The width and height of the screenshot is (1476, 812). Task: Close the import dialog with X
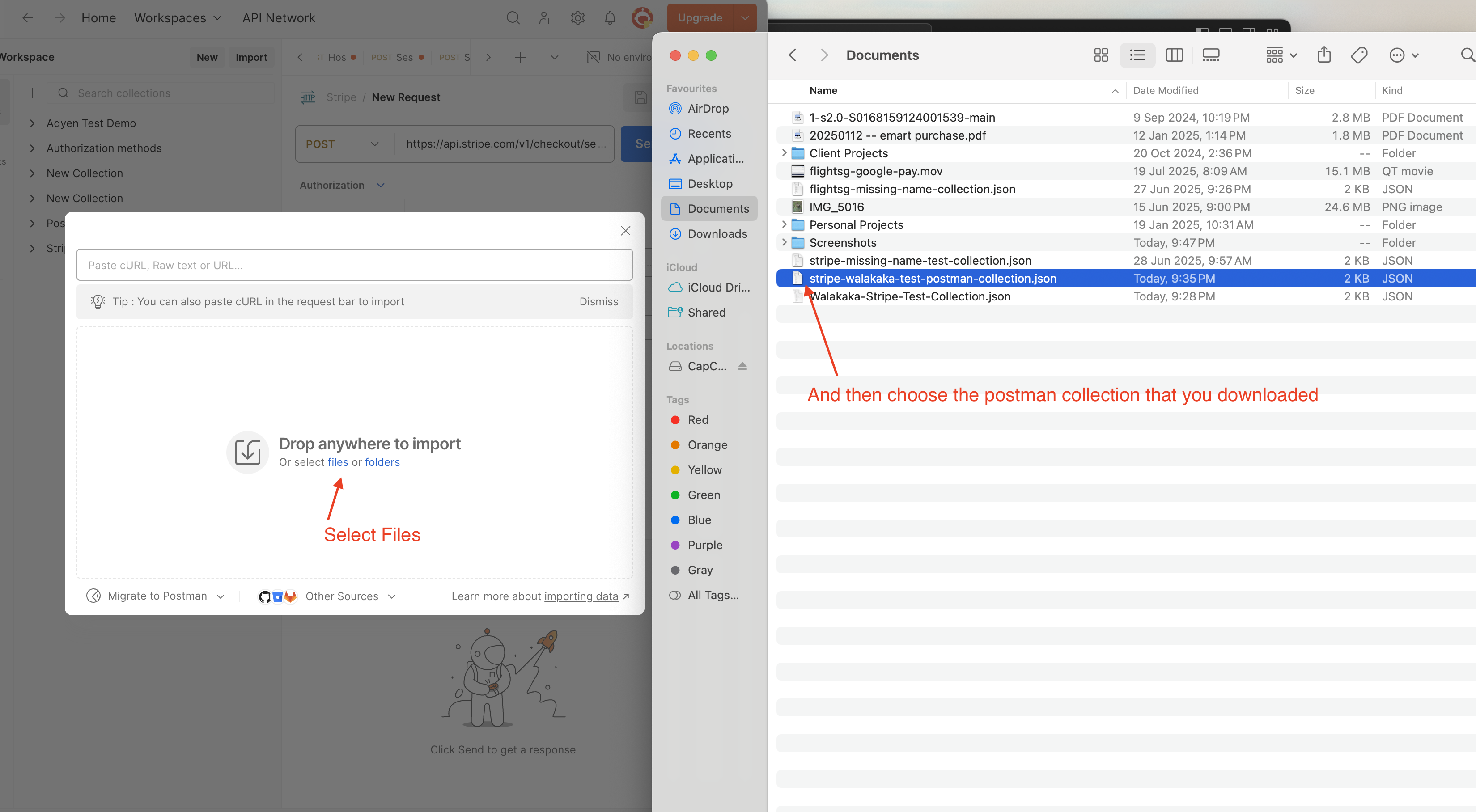point(626,230)
